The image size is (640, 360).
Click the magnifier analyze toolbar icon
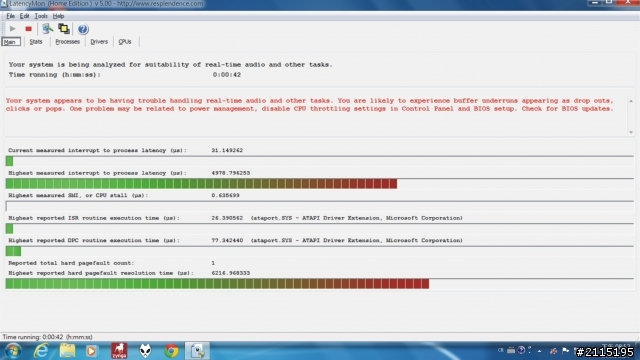tap(47, 29)
